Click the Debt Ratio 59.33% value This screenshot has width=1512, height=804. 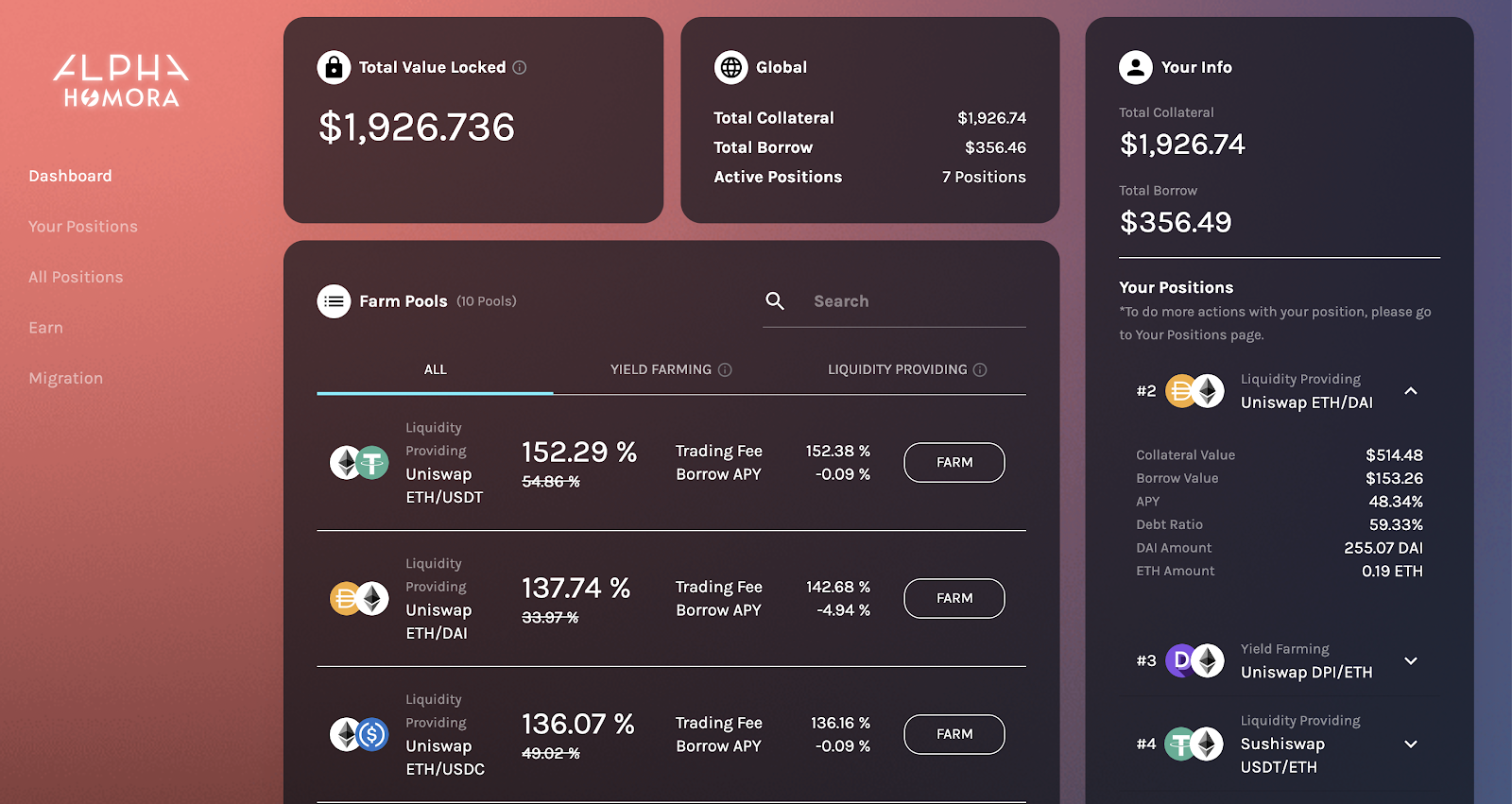1396,524
